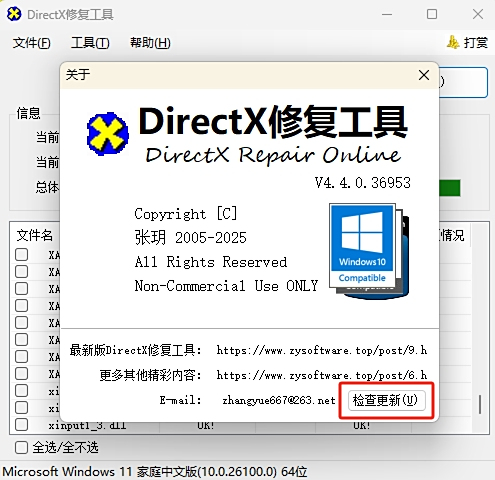The height and width of the screenshot is (480, 495).
Task: Click the 信息 group label
Action: pos(29,113)
